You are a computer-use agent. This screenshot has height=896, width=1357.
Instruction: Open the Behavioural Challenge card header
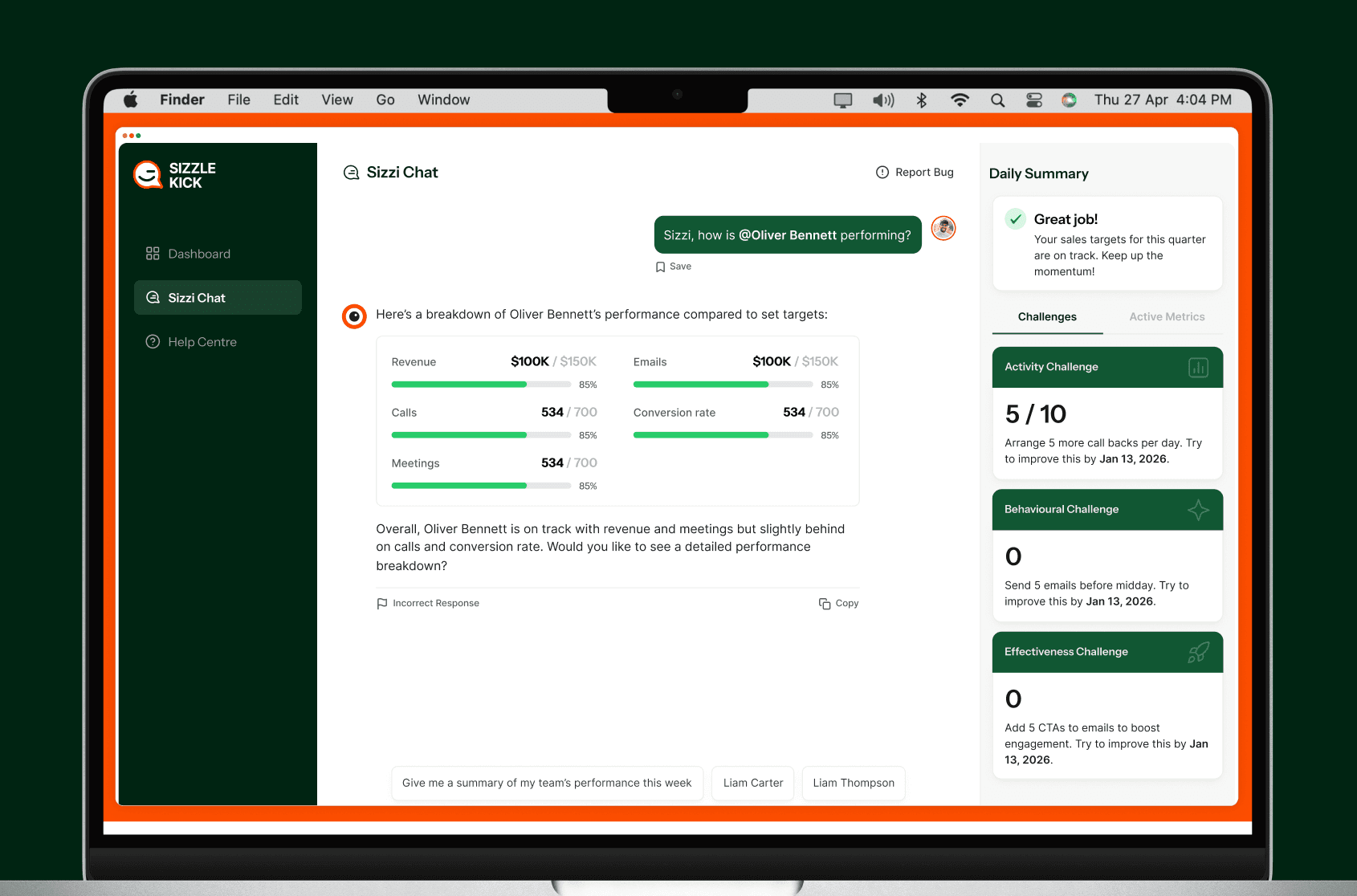tap(1107, 510)
